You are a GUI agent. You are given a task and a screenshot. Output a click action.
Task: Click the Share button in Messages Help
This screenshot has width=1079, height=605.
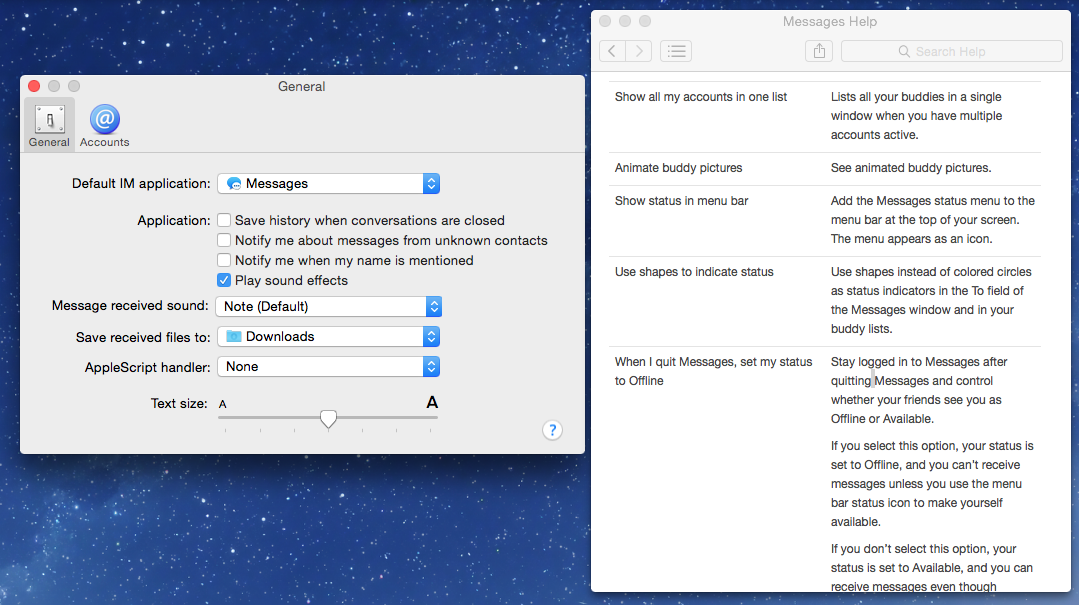pyautogui.click(x=819, y=51)
